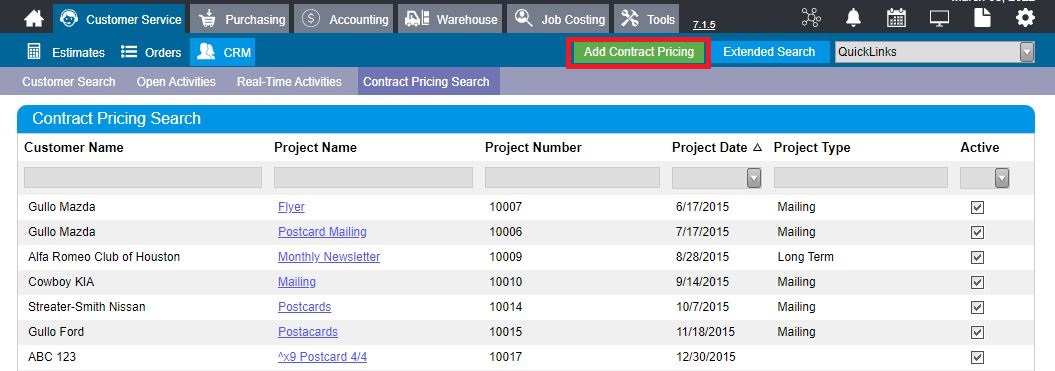Select project number 10014 cell
Viewport: 1055px width, 371px height.
[505, 306]
